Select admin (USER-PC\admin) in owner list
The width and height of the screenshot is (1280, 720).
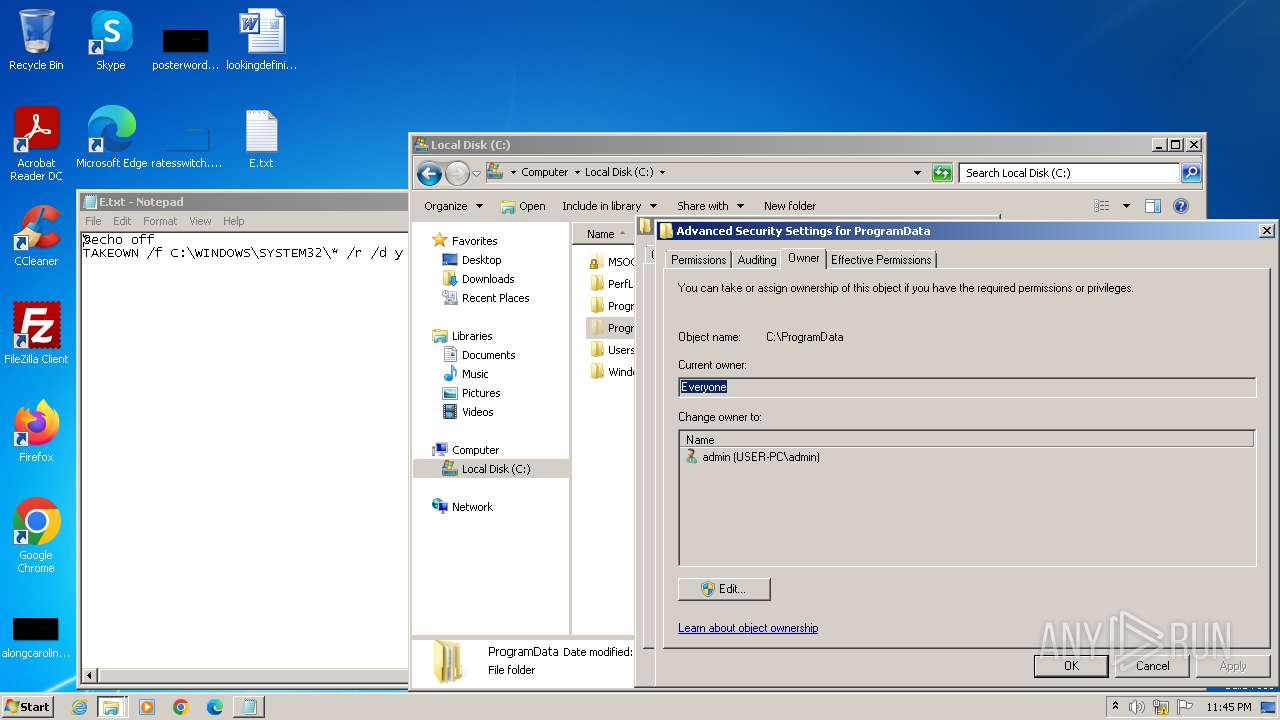[752, 457]
